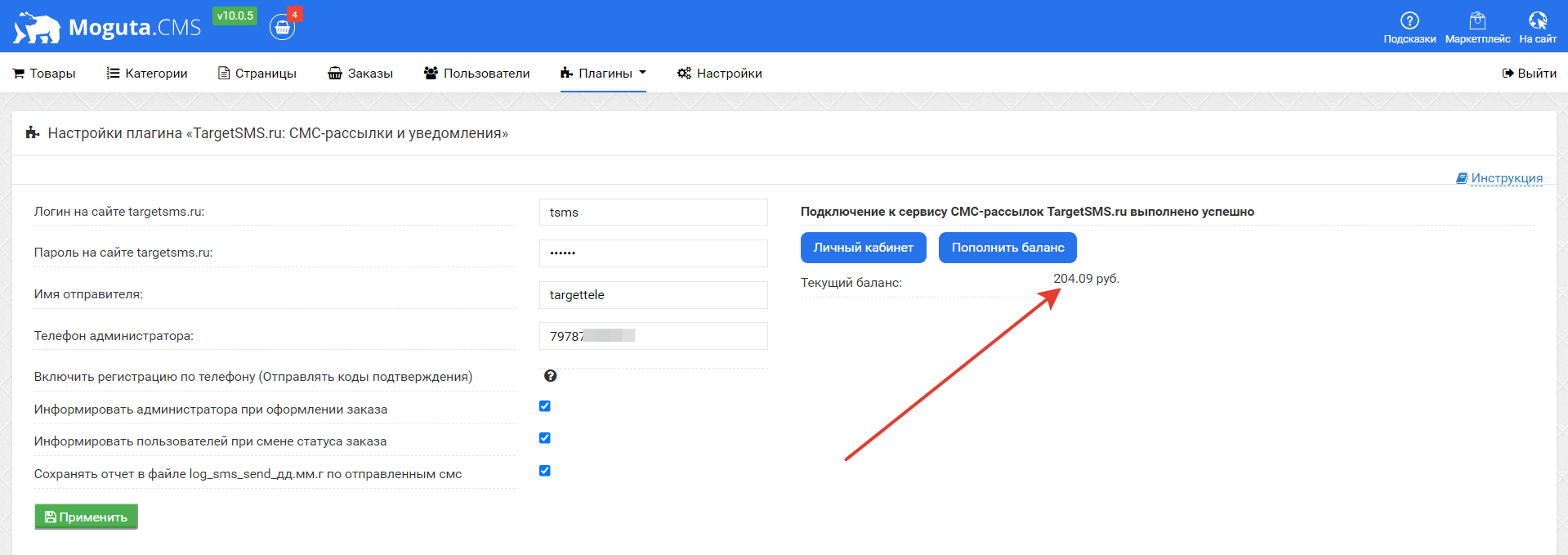Screen dimensions: 1568x555
Task: Log out with Выйти
Action: click(1530, 74)
